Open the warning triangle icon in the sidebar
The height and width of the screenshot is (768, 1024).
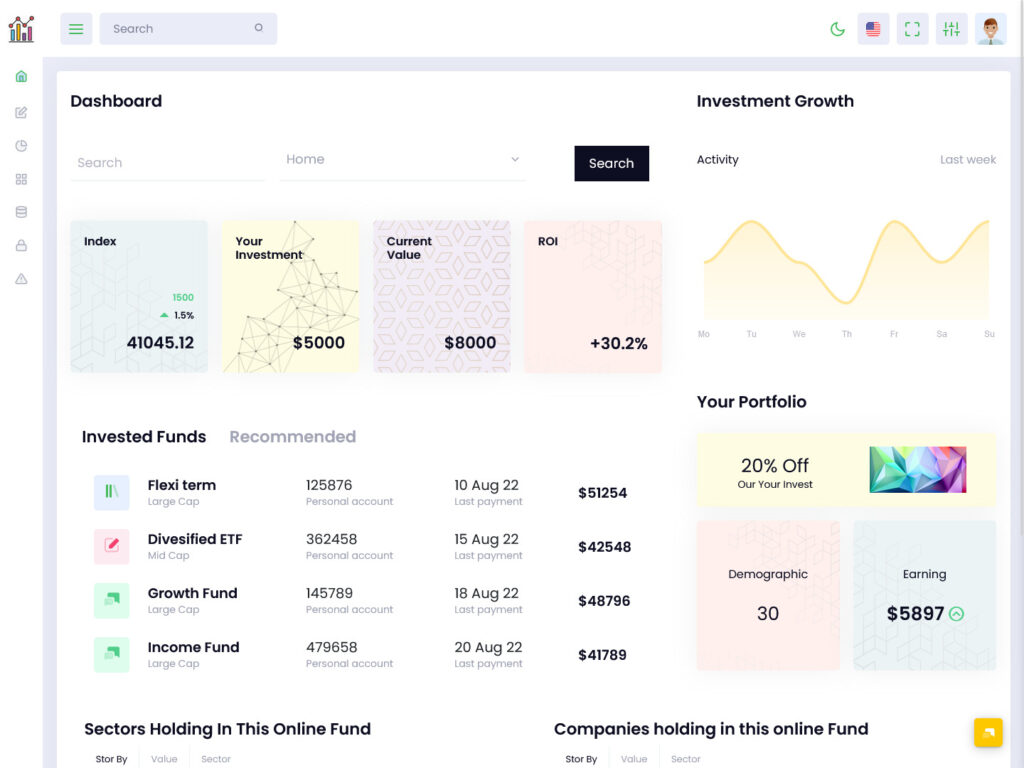pos(21,279)
